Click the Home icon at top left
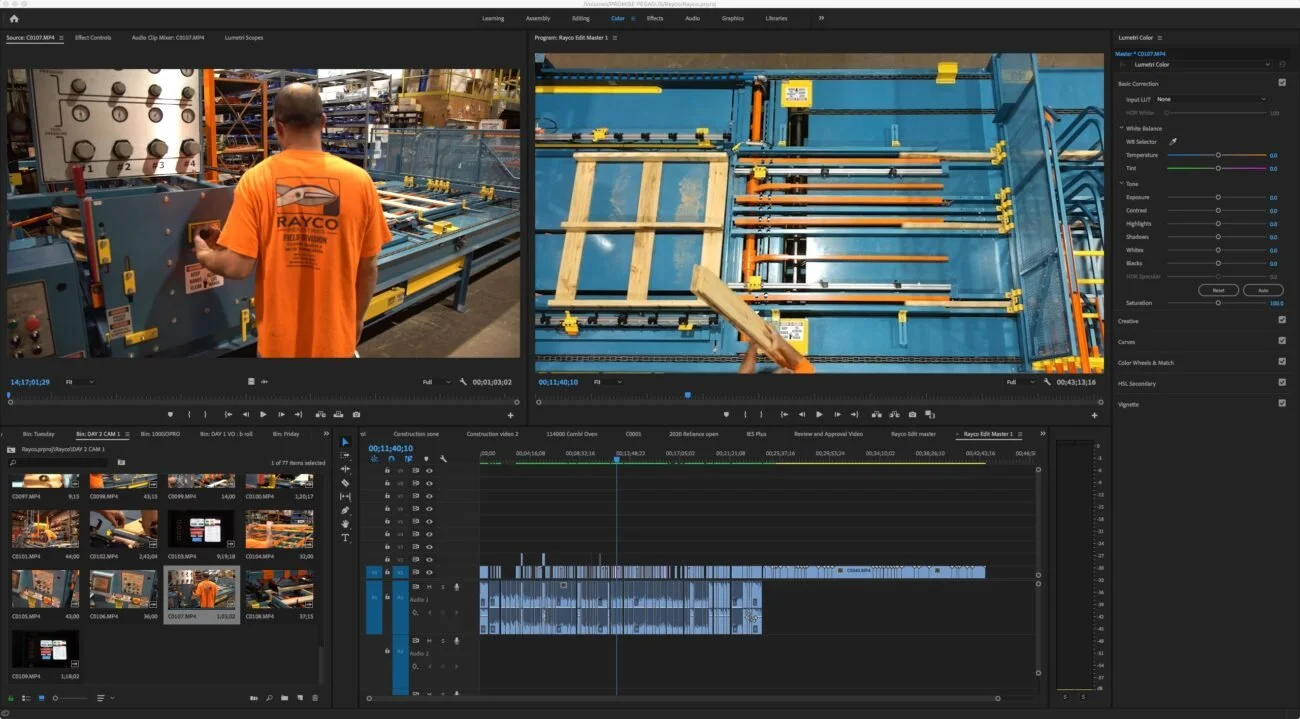Screen dimensions: 1300x719 14,18
